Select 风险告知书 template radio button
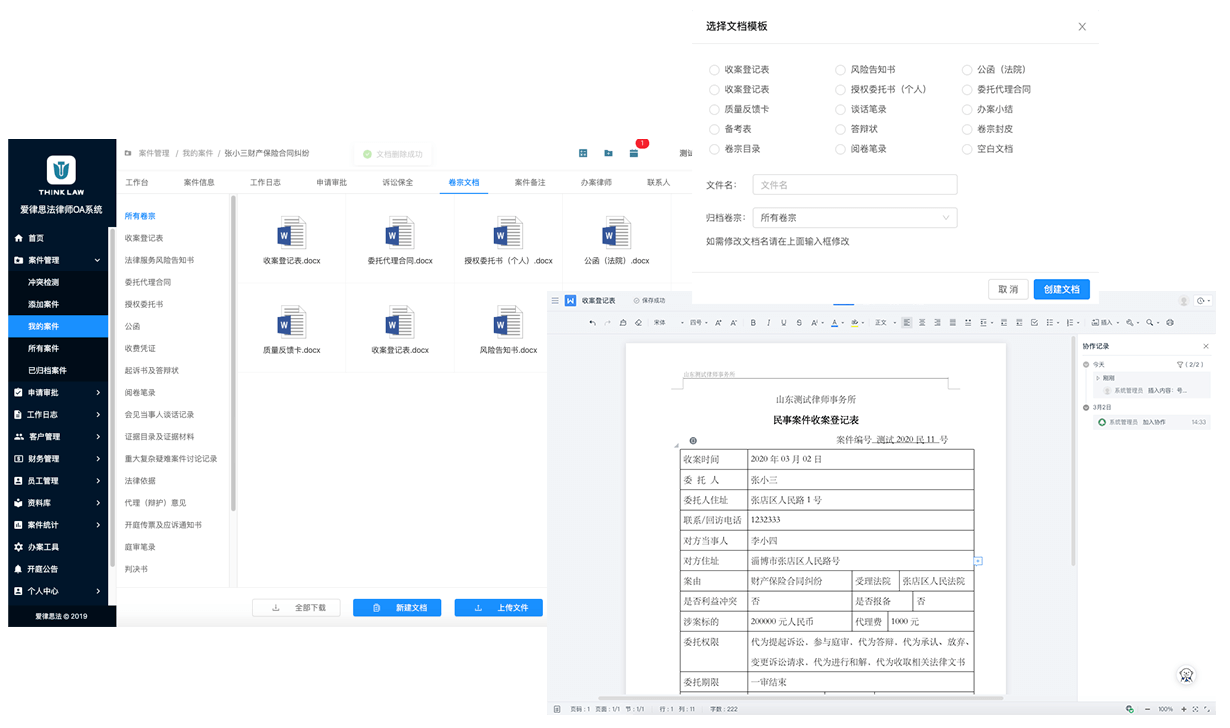Image resolution: width=1230 pixels, height=728 pixels. tap(841, 70)
